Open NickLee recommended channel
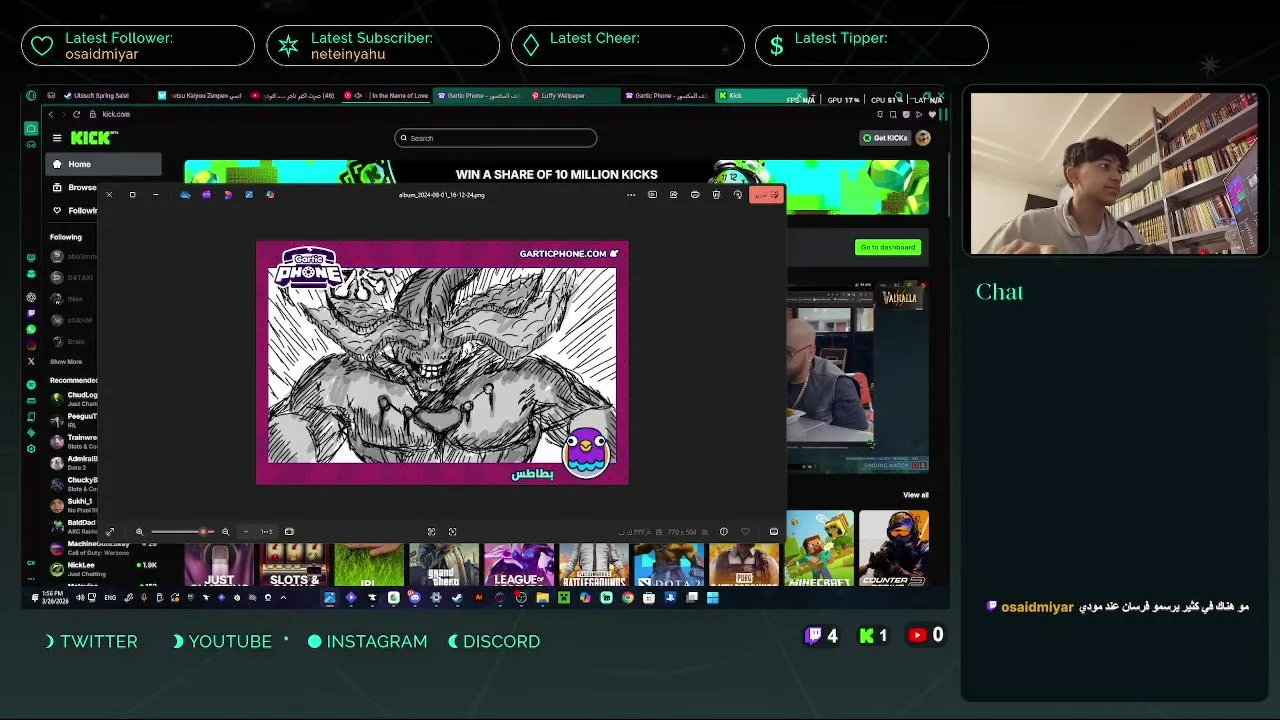Screen dimensions: 1280x720 (103, 568)
